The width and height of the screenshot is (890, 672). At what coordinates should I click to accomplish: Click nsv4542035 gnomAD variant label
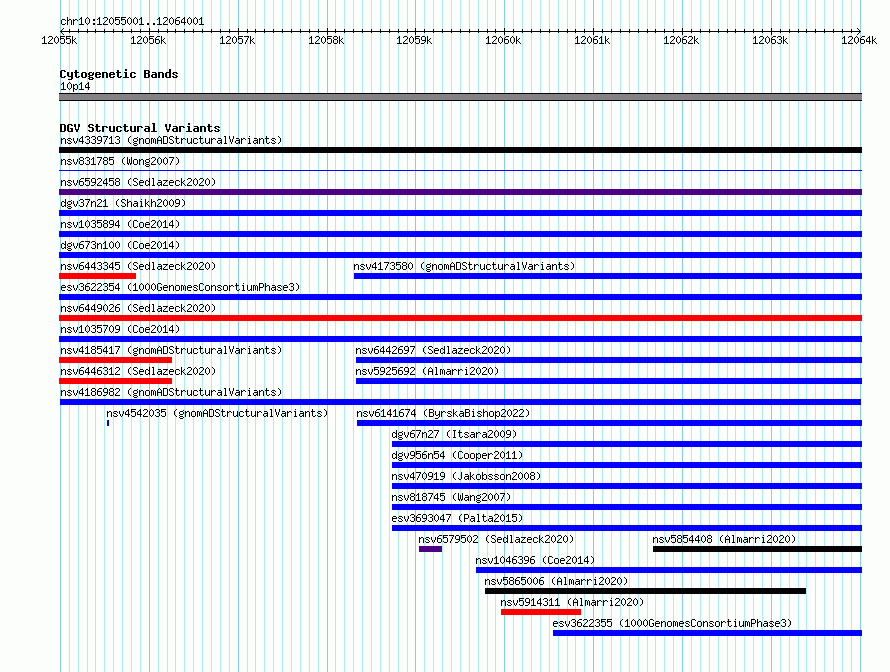[x=217, y=413]
